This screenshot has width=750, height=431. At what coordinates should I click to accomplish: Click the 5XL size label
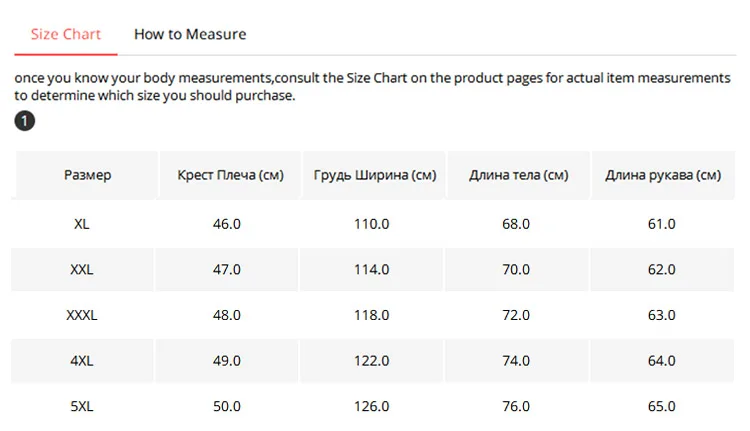tap(82, 406)
